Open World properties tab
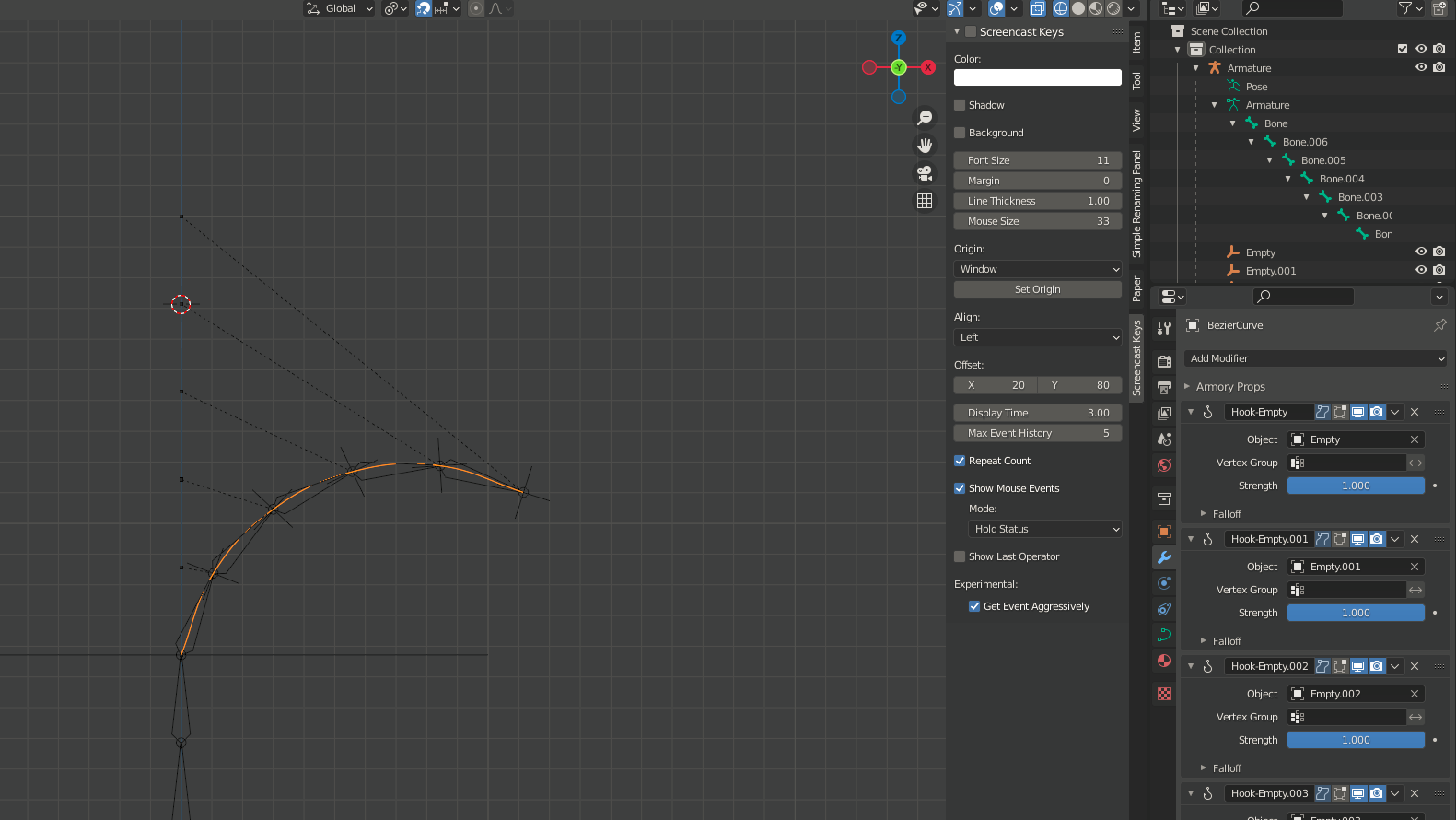 (1164, 465)
